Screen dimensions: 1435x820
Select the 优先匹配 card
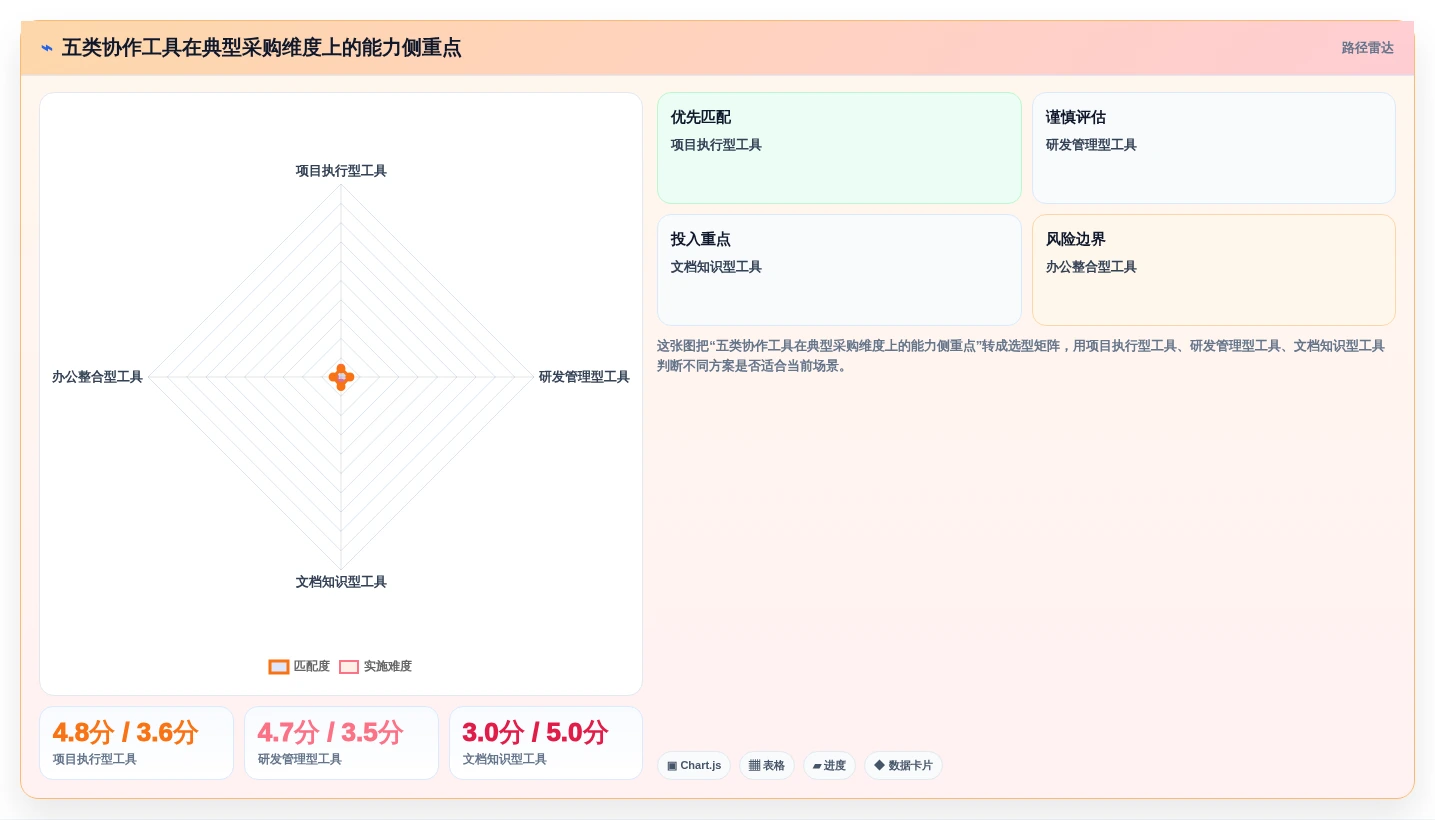coord(839,148)
